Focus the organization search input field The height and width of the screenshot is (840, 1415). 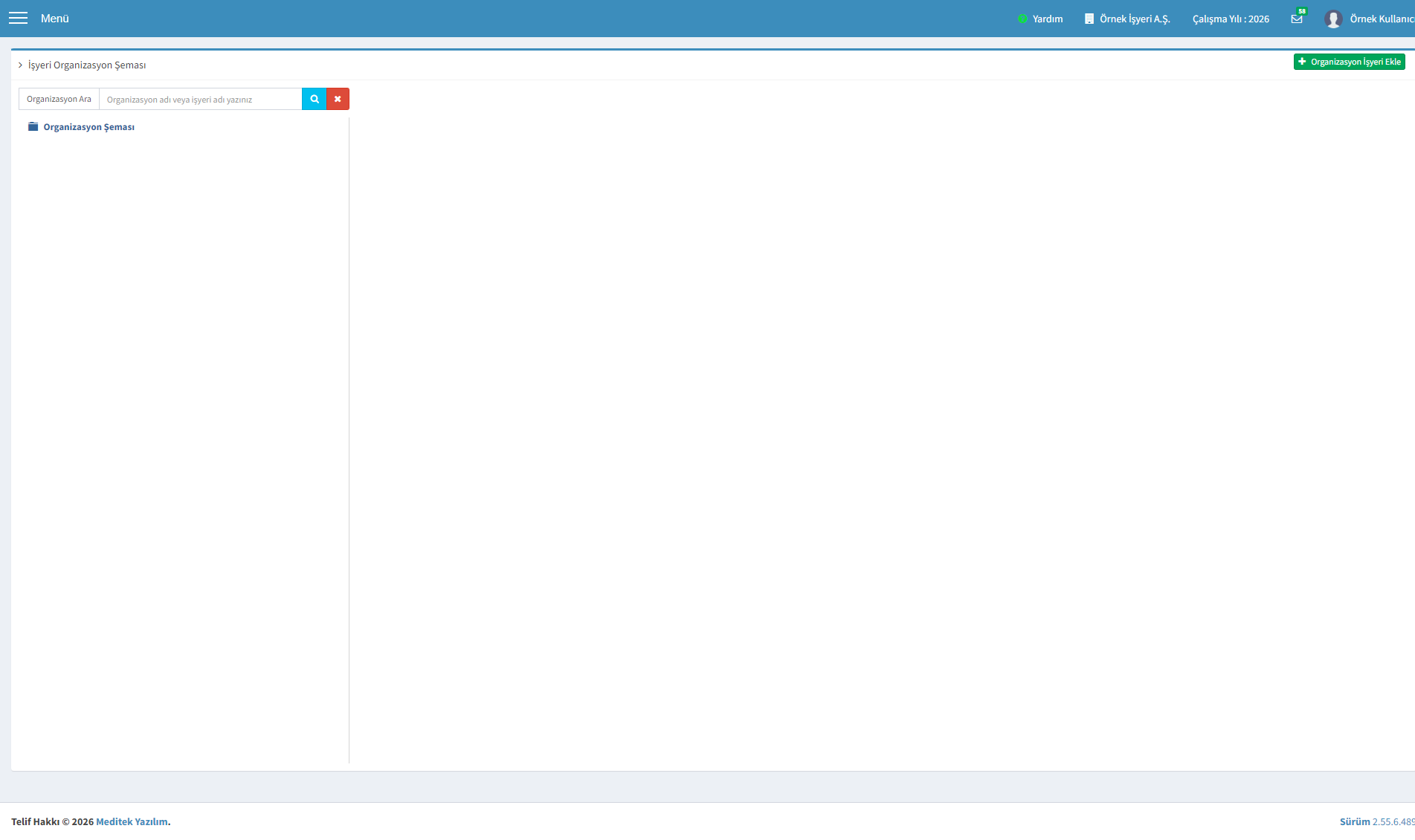201,99
